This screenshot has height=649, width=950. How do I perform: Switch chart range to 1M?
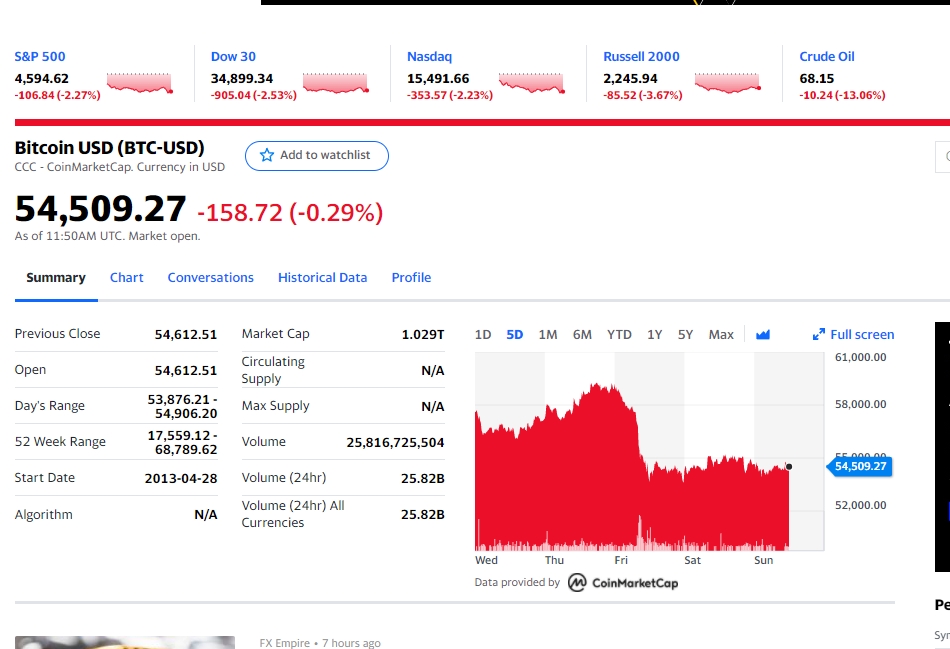(548, 334)
